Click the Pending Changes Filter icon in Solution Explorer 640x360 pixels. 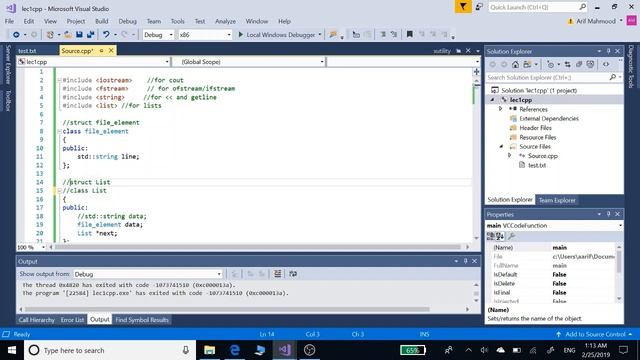point(551,64)
